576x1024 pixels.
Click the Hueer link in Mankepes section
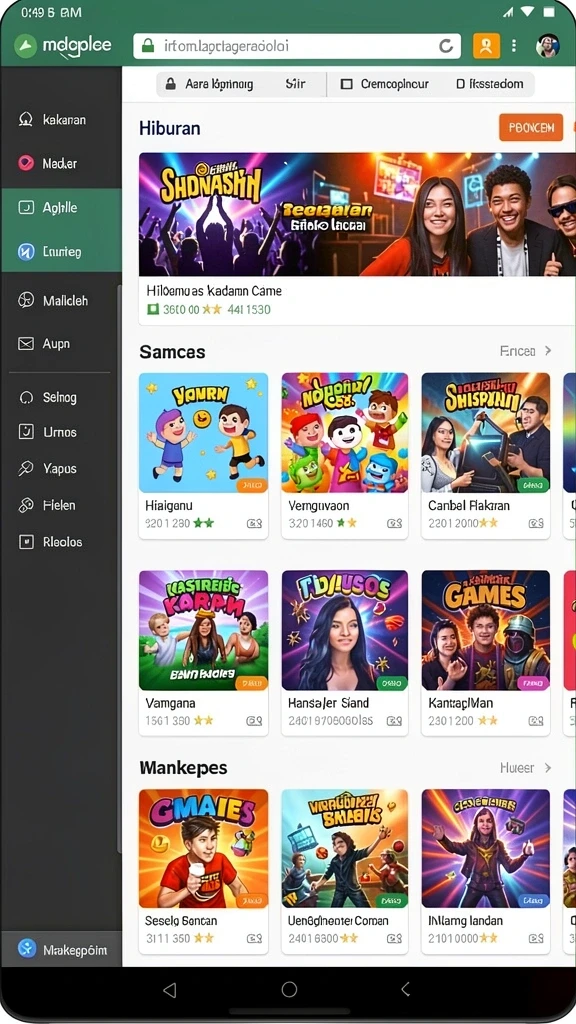pyautogui.click(x=517, y=767)
